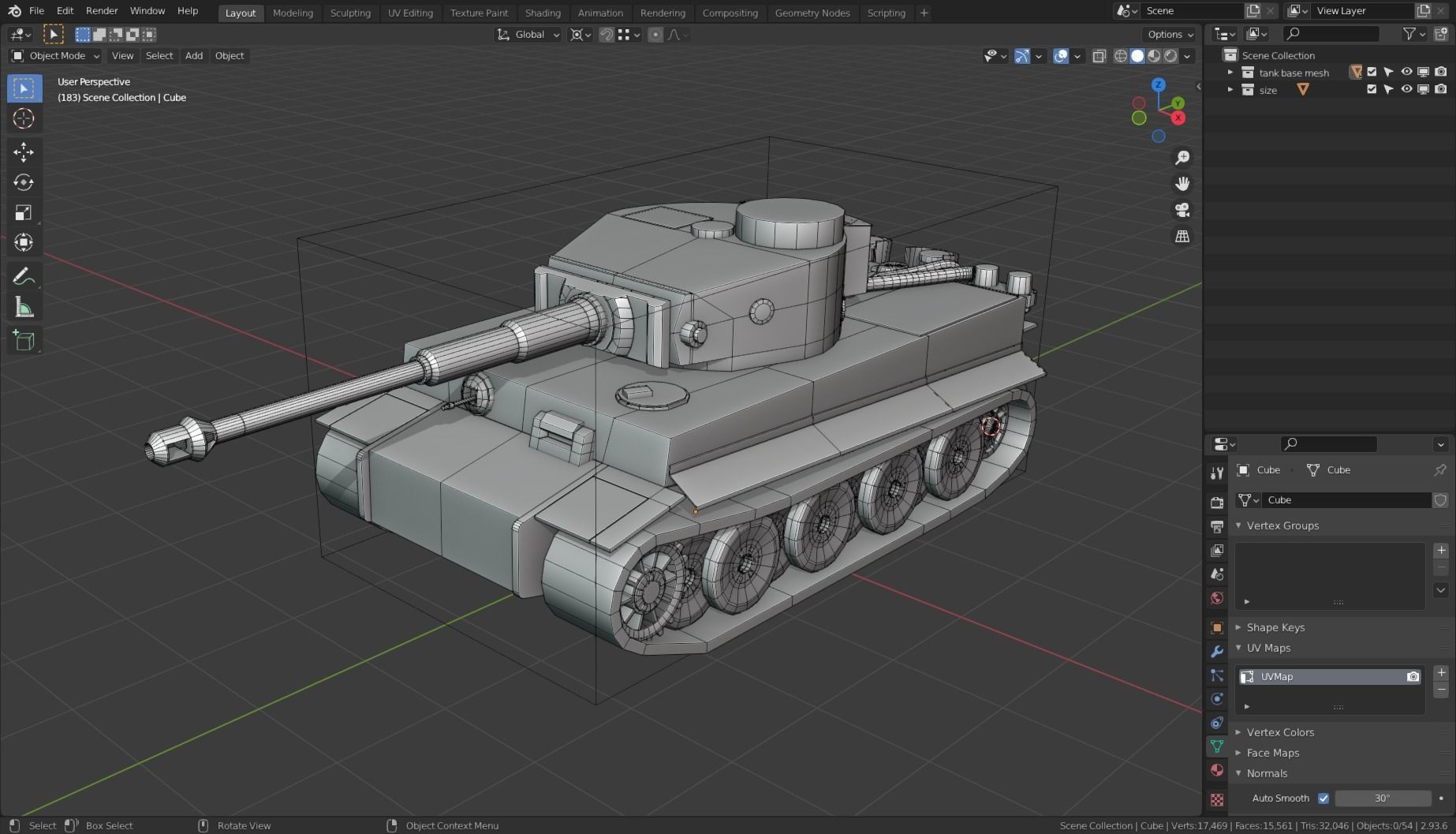Collapse the UV Maps panel
Screen dimensions: 1456x834
1268,648
